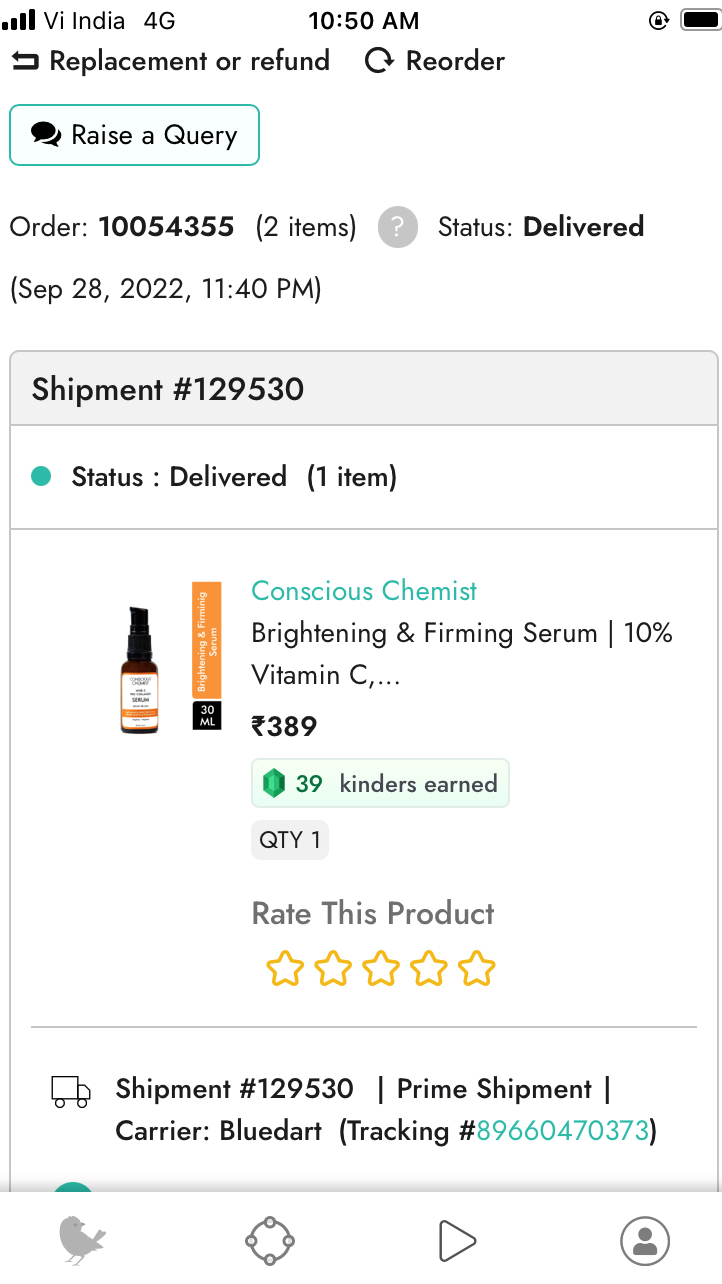
Task: Rate the product three stars
Action: tap(381, 969)
